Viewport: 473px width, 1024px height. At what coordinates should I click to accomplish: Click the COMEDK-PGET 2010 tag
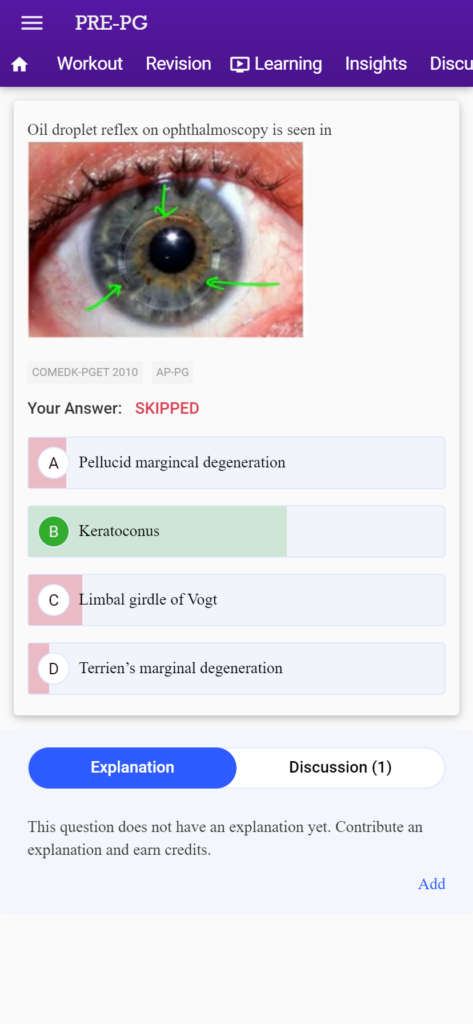[x=85, y=372]
